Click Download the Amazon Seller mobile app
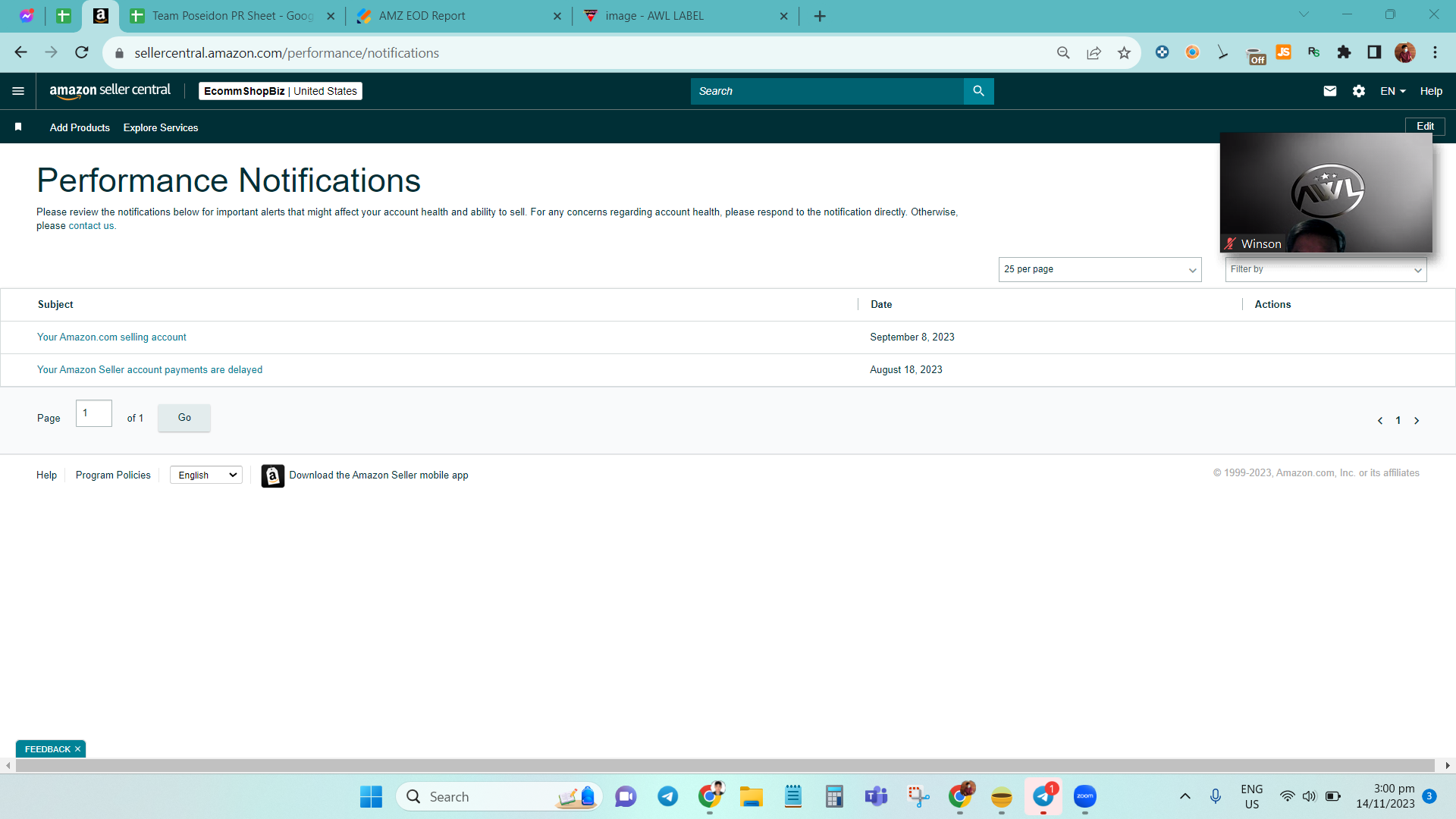1456x819 pixels. coord(378,475)
